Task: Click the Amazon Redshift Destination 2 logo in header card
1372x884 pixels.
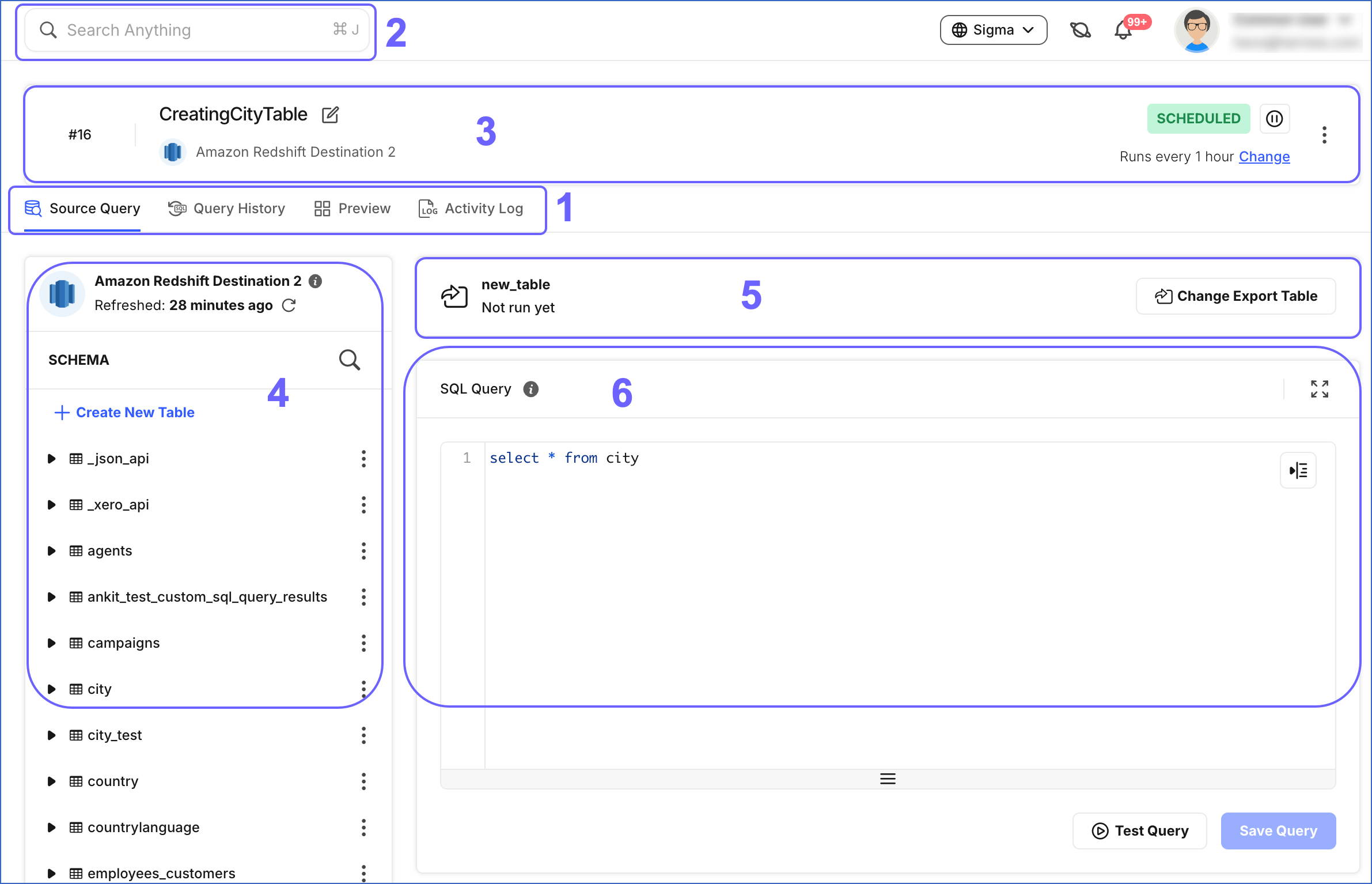Action: point(172,152)
